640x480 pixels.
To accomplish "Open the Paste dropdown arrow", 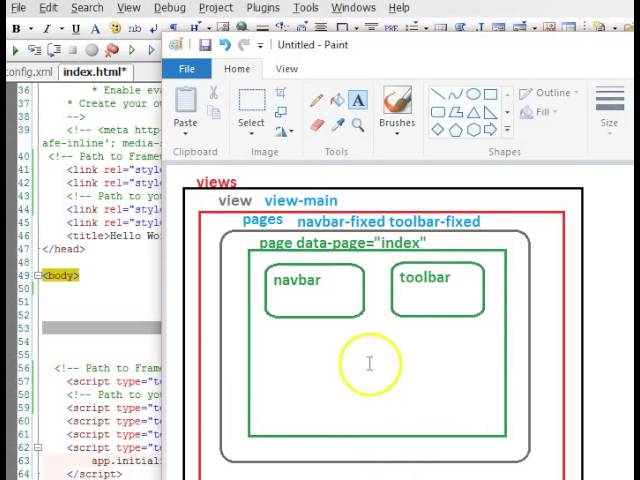I will pos(185,133).
